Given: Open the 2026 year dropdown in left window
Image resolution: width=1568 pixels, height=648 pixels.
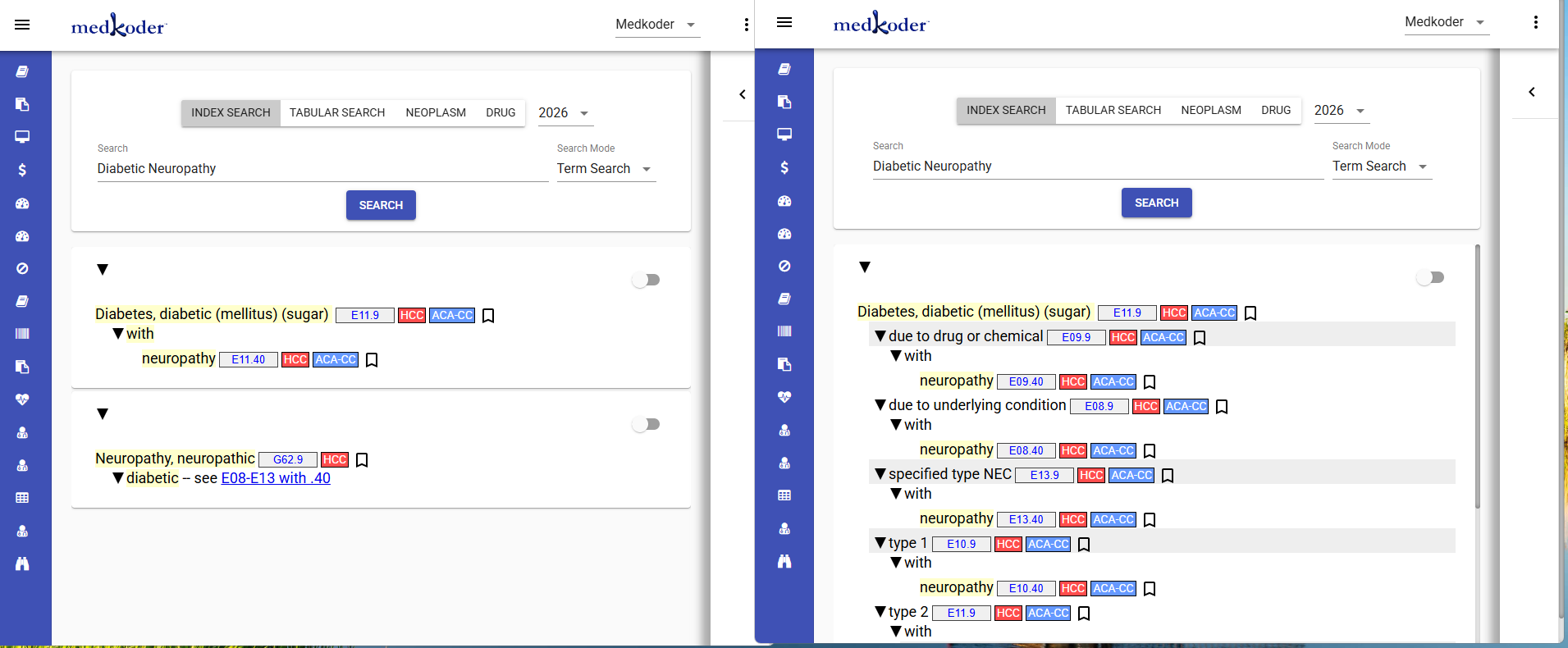Looking at the screenshot, I should [x=564, y=113].
